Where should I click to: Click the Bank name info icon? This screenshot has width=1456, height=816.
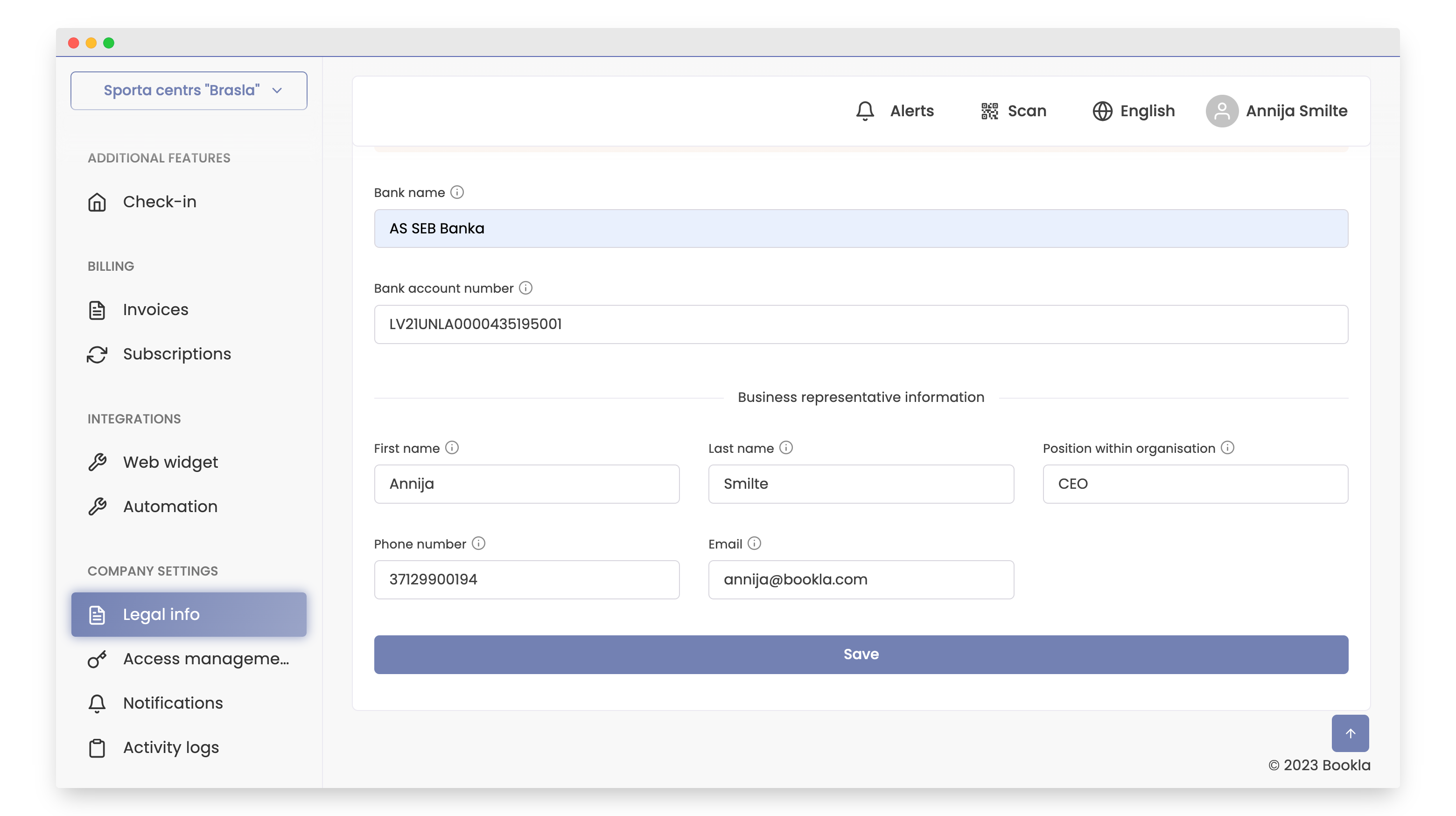click(x=457, y=192)
